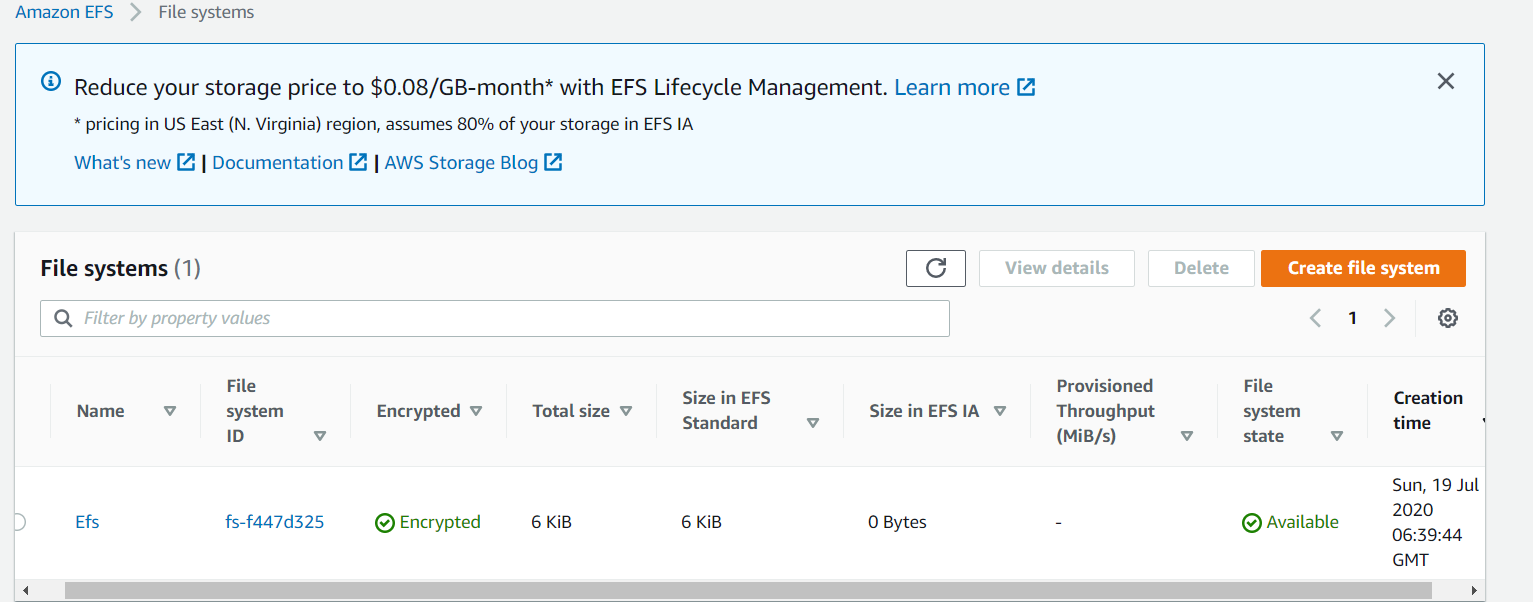Sort by Size in EFS IA arrow
1533x602 pixels.
click(999, 411)
